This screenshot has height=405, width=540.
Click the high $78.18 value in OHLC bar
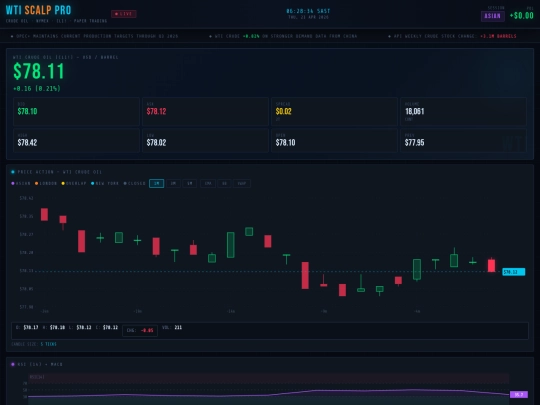(57, 328)
